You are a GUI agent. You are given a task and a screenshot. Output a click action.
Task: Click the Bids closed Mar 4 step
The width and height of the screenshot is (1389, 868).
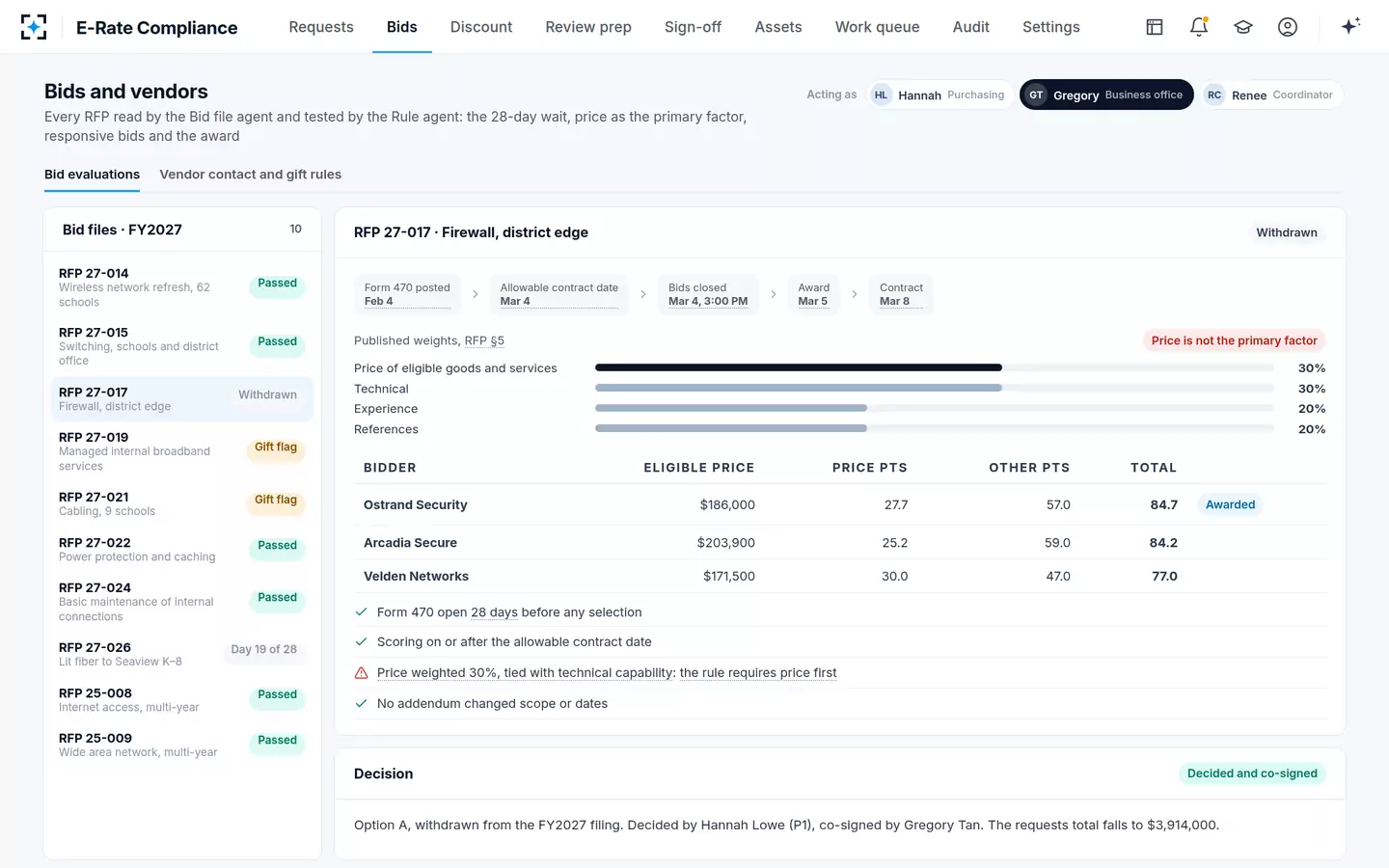708,294
